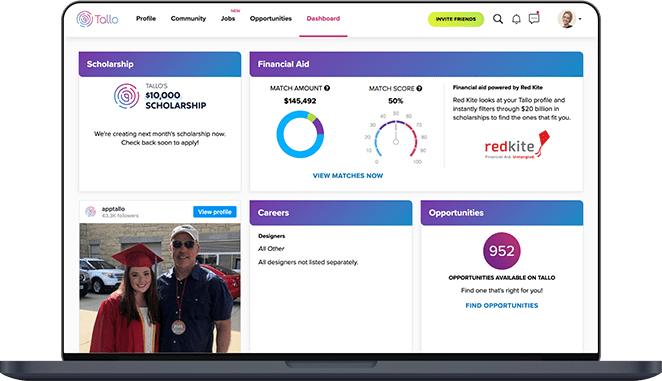
Task: Open the Jobs tab marked new
Action: coord(228,19)
